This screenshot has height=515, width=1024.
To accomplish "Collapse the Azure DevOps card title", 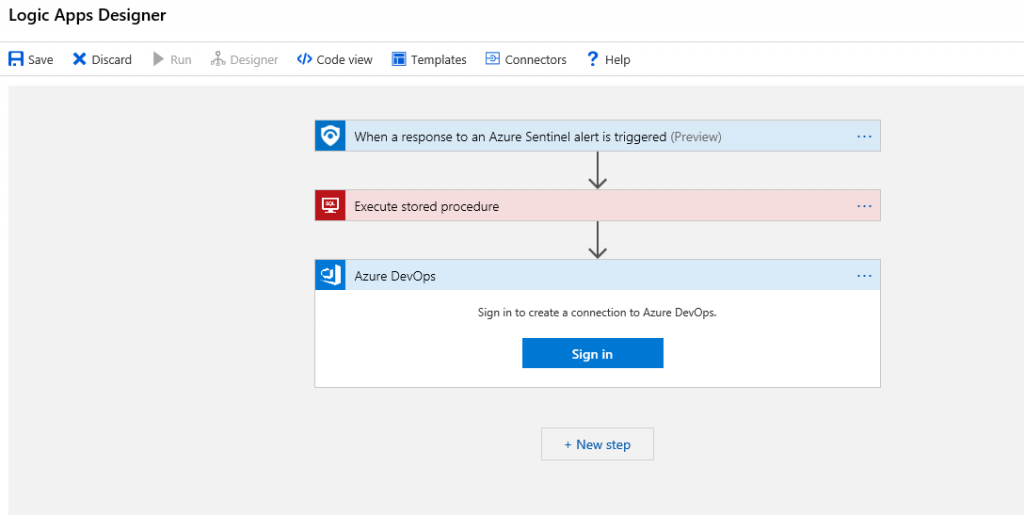I will tap(395, 276).
